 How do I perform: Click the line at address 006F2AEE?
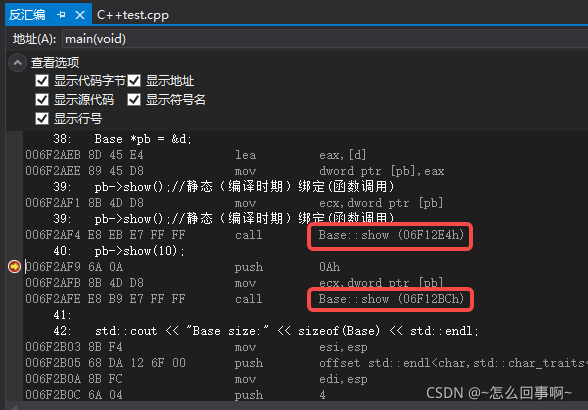click(234, 171)
